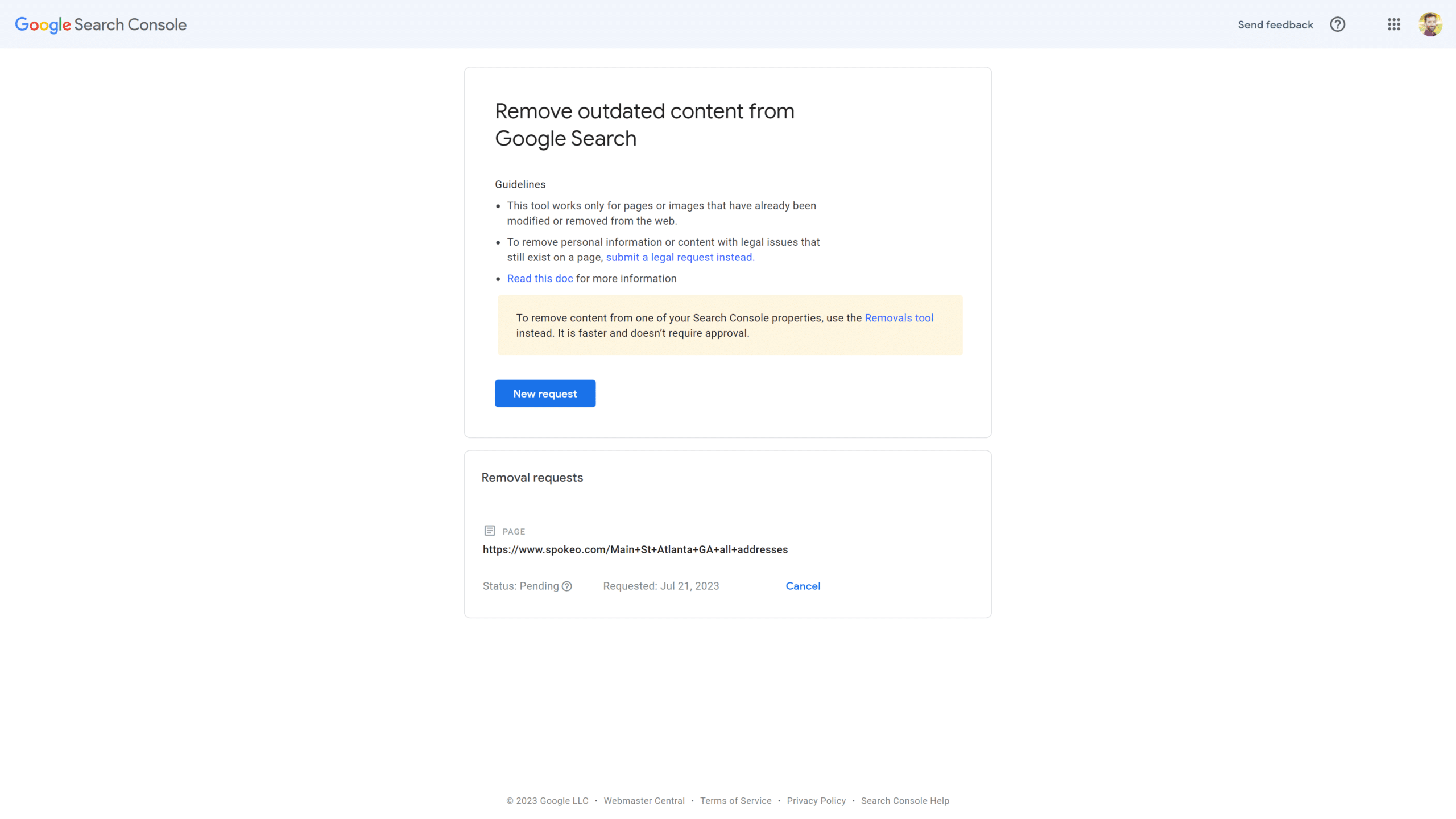Screen dimensions: 1456x819
Task: Click the Requested Jul 21, 2023 date
Action: point(661,586)
